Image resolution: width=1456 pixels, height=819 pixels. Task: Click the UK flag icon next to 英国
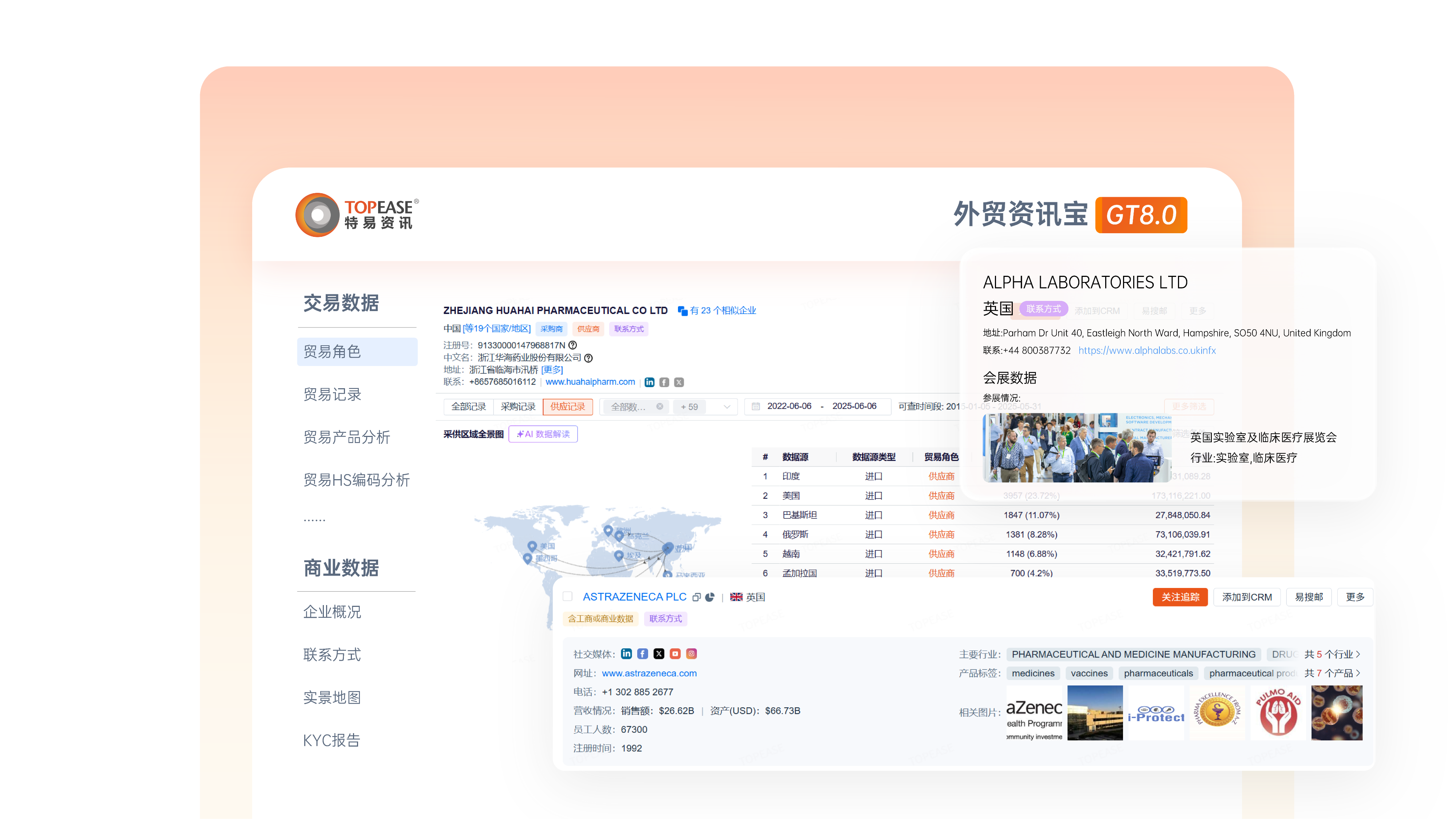point(737,597)
